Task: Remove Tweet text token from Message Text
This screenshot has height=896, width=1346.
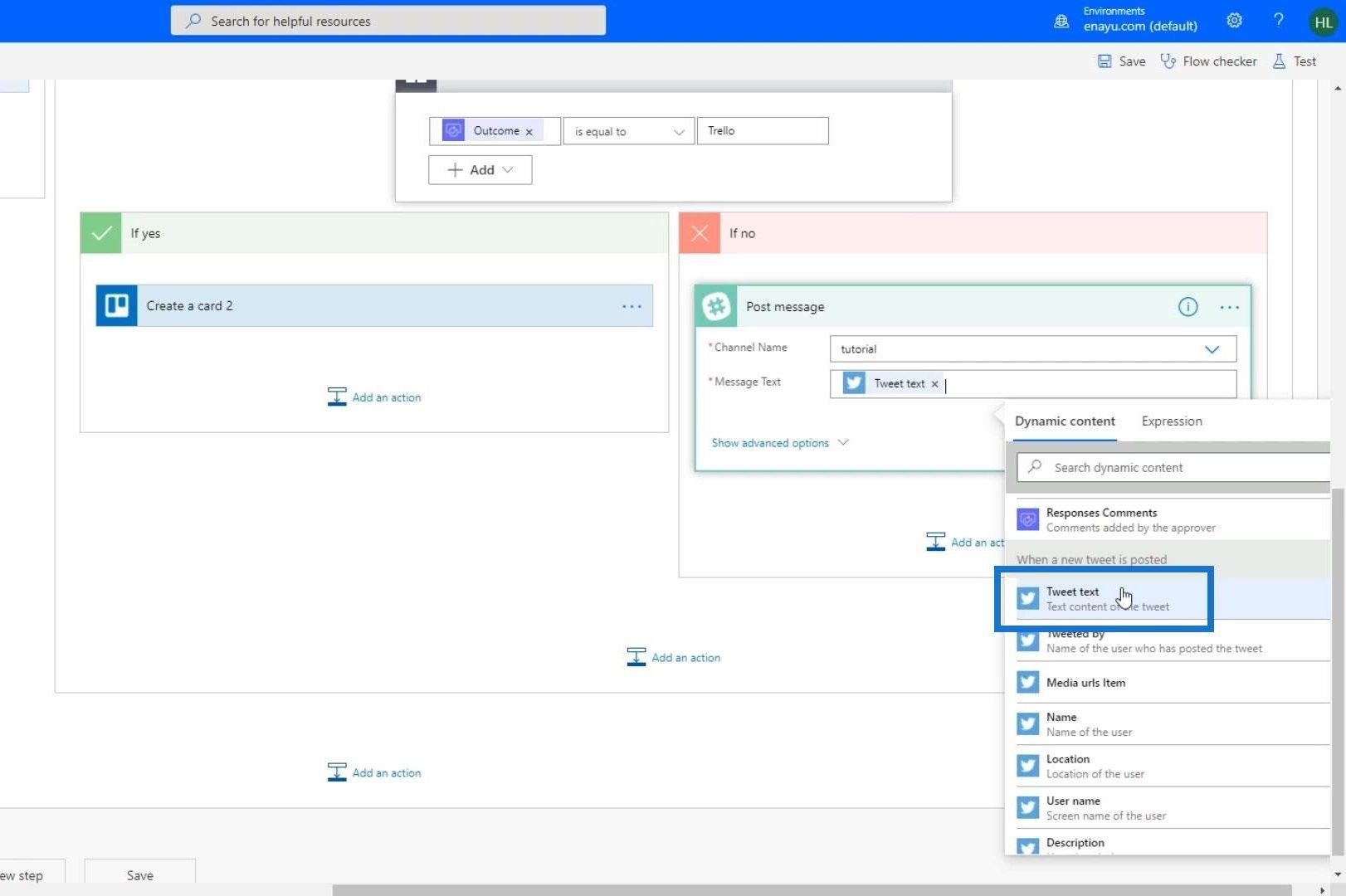Action: [934, 384]
